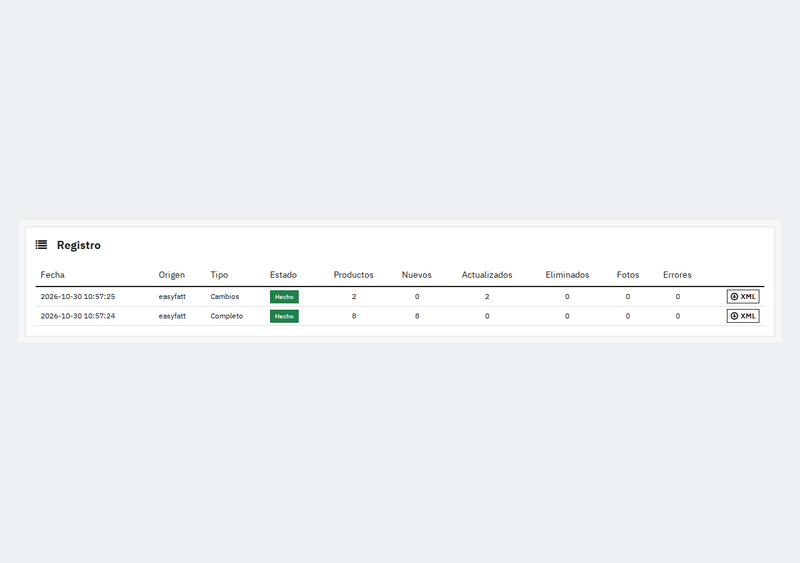This screenshot has height=563, width=800.
Task: Click Productos value 2 in Cambios row
Action: (354, 297)
